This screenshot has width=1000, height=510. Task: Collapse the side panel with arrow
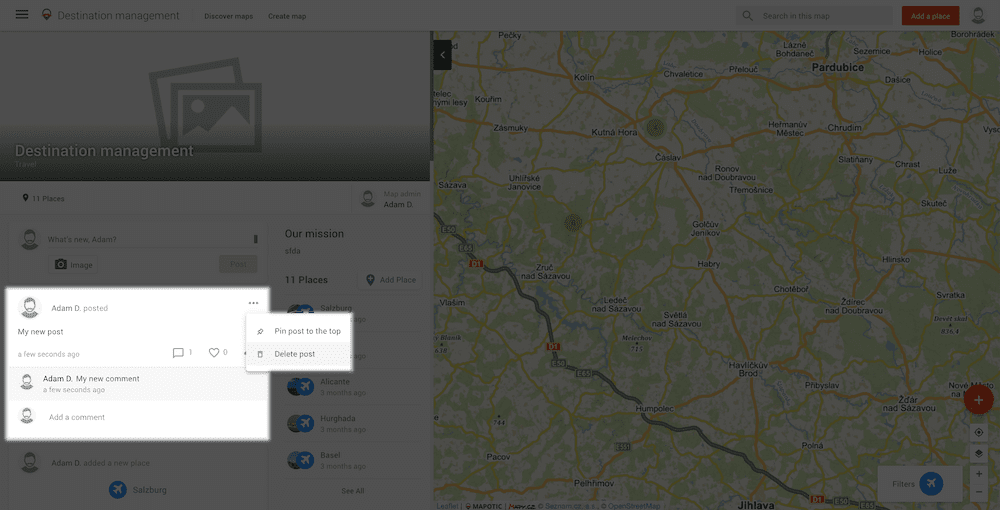[x=443, y=55]
